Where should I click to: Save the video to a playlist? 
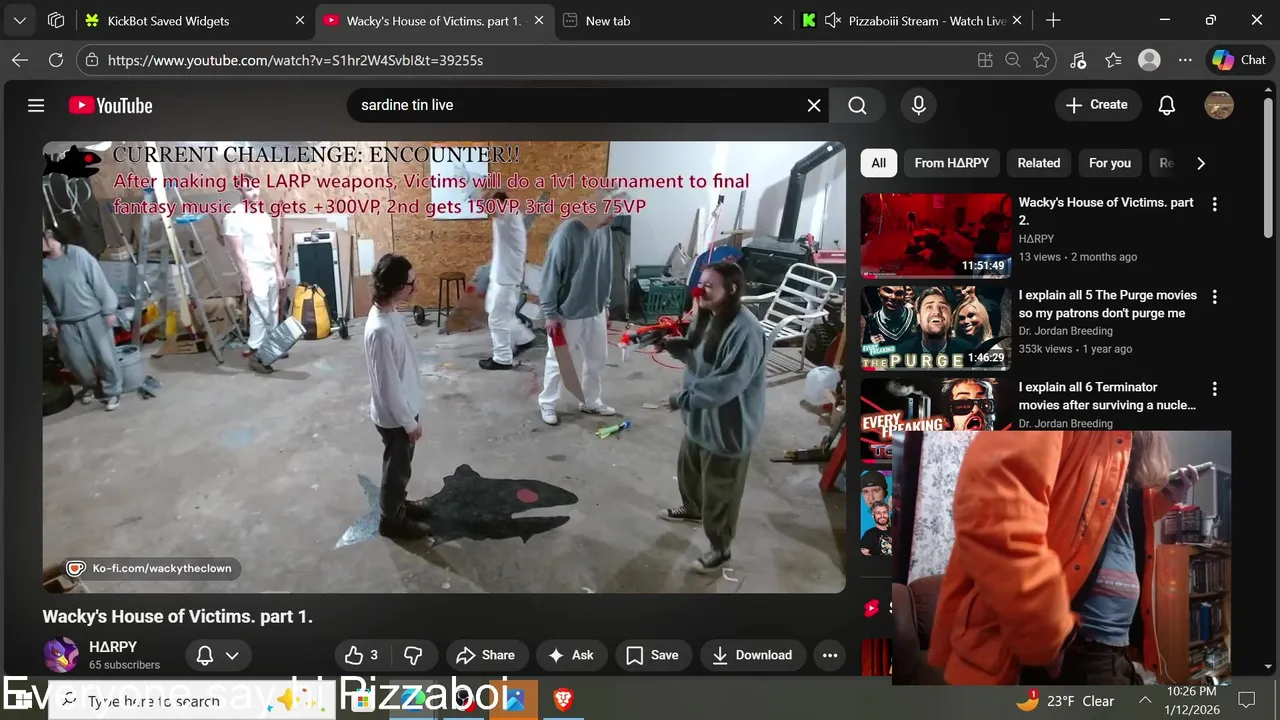click(x=653, y=655)
